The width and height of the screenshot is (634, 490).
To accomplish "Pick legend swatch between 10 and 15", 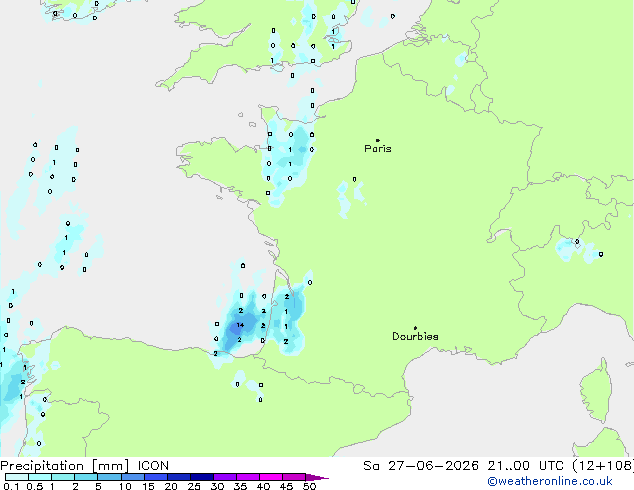I will click(132, 477).
